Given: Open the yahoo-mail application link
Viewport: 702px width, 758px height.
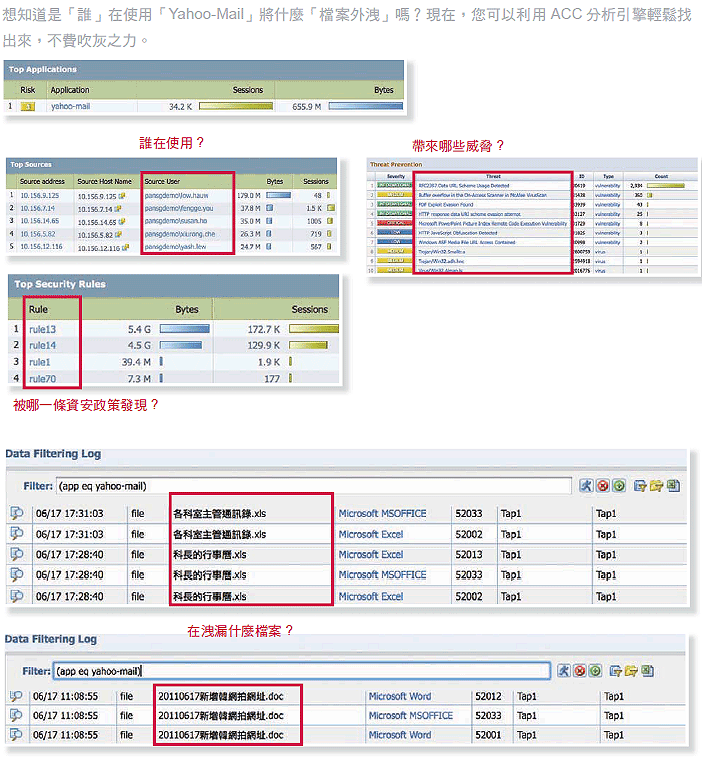Looking at the screenshot, I should (x=70, y=105).
